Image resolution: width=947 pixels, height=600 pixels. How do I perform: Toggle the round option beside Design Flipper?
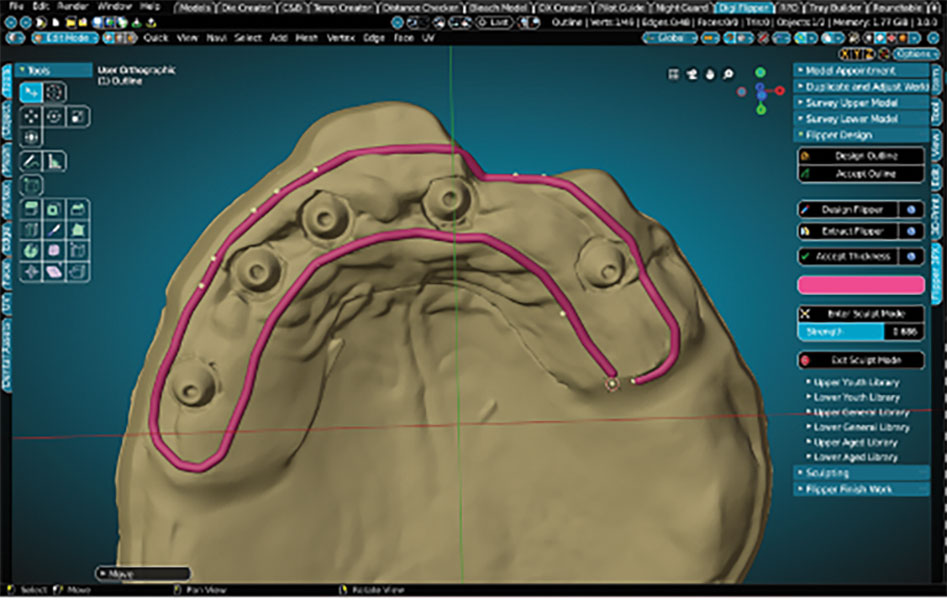tap(912, 210)
